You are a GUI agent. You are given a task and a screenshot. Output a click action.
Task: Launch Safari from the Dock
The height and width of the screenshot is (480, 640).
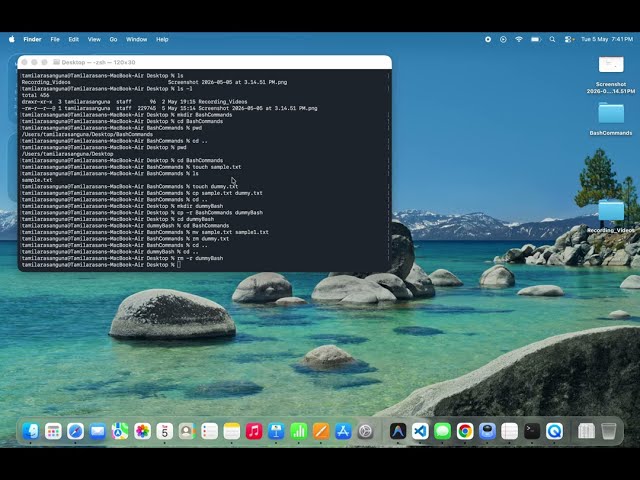click(76, 431)
